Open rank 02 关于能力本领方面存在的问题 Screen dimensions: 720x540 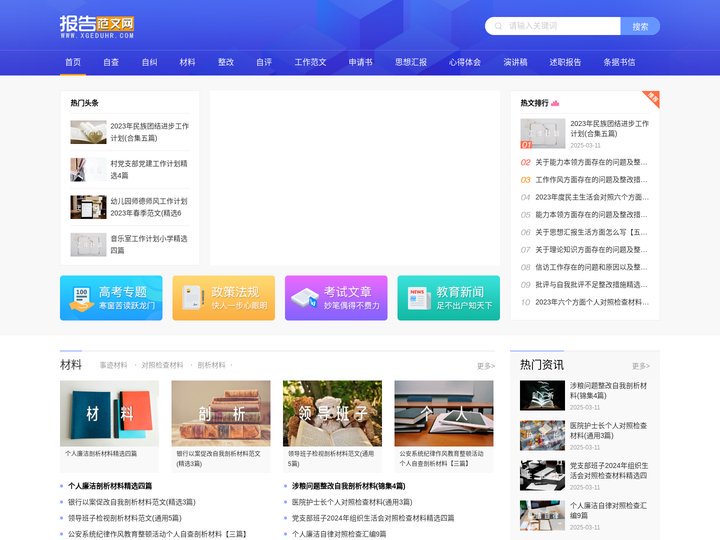point(591,162)
